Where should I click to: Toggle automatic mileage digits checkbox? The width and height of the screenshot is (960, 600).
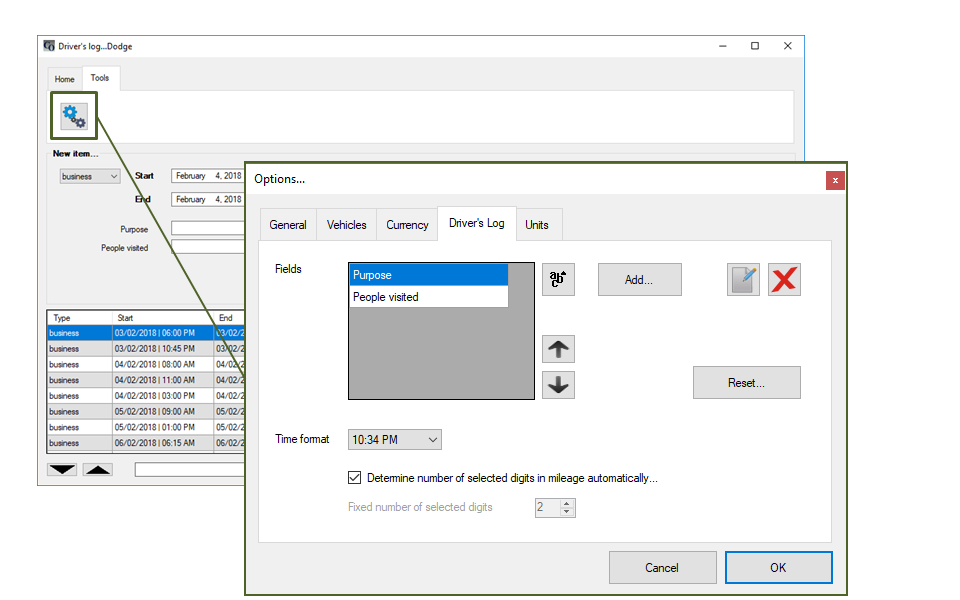pyautogui.click(x=355, y=478)
